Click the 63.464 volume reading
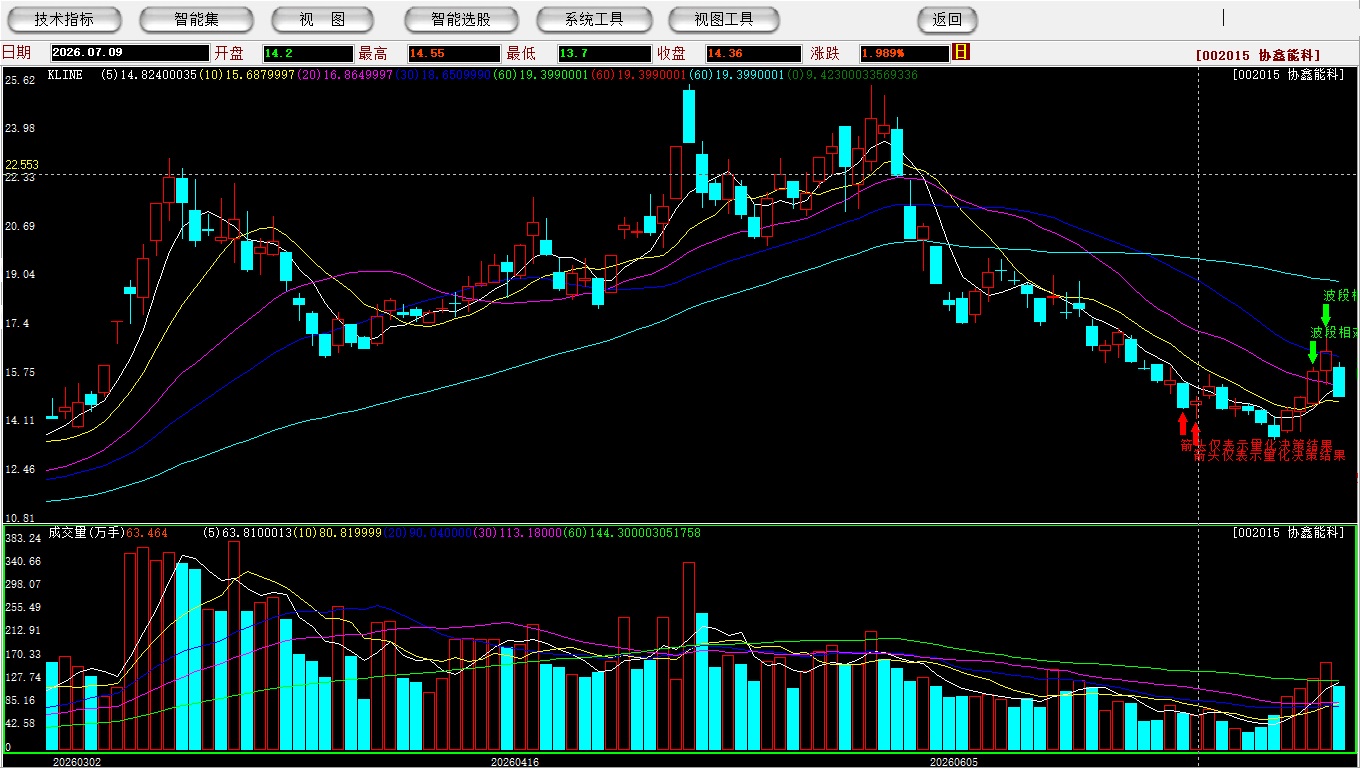Image resolution: width=1360 pixels, height=768 pixels. [147, 533]
